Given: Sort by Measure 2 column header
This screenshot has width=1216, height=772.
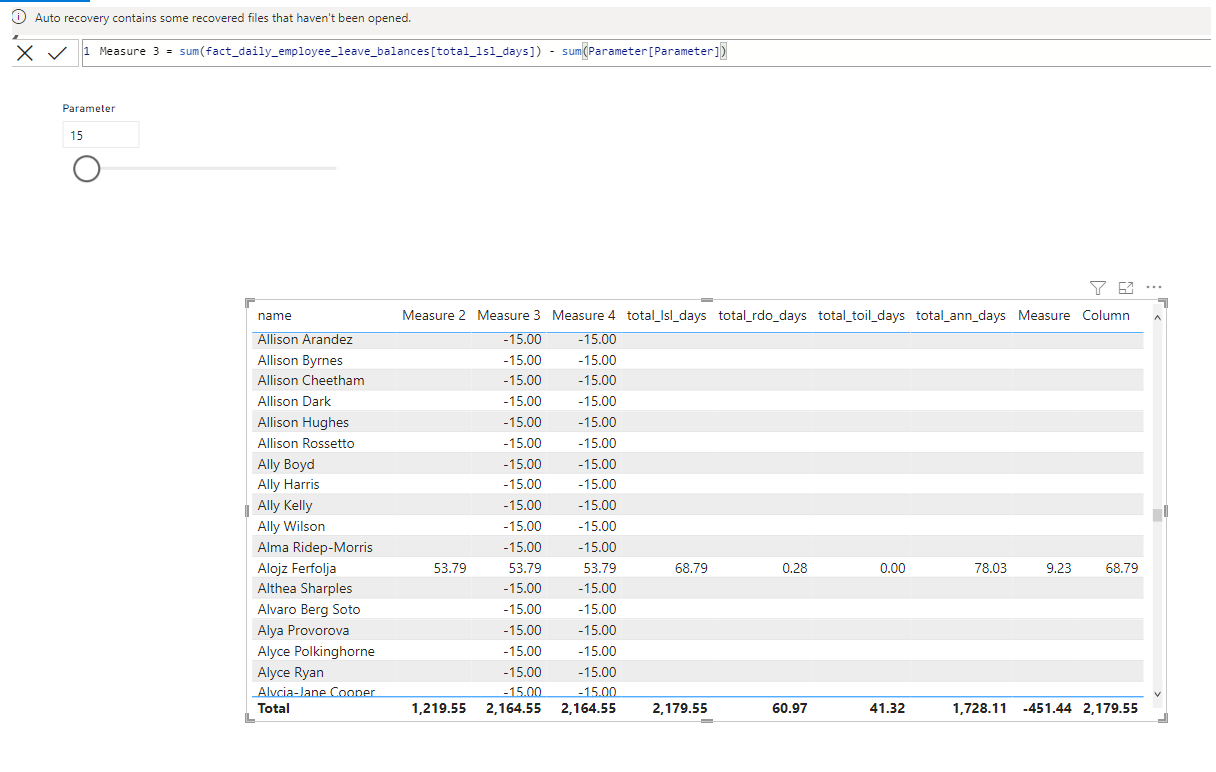Looking at the screenshot, I should [x=434, y=315].
